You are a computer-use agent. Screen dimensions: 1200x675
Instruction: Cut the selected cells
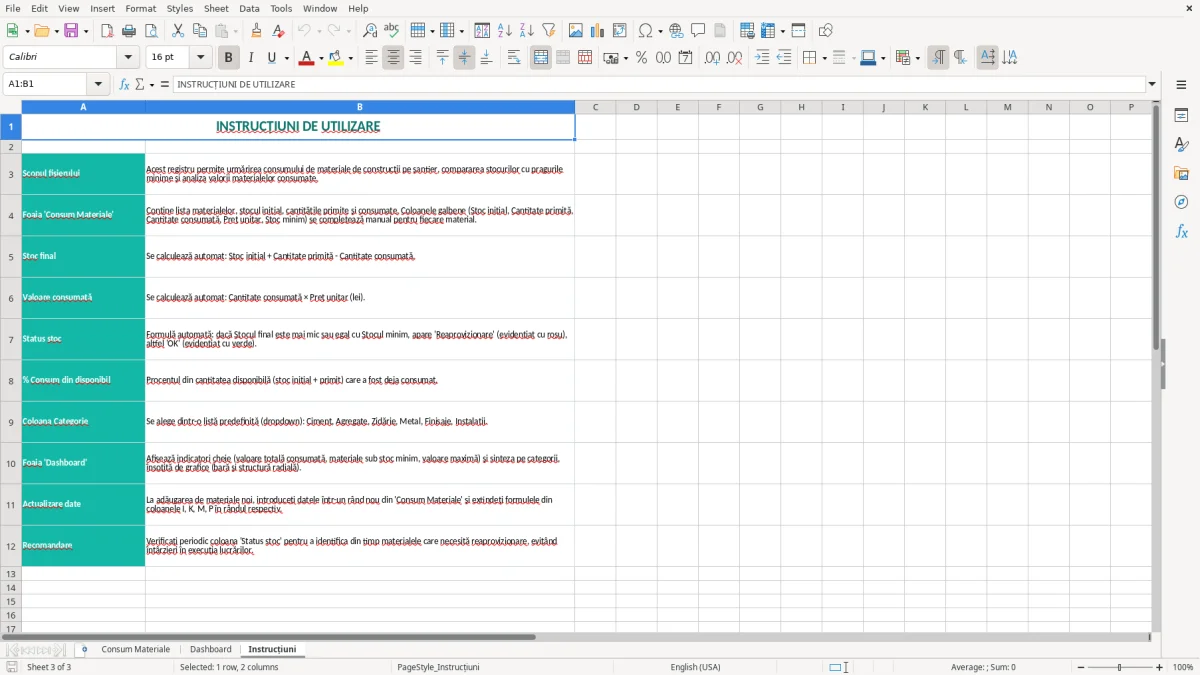[x=178, y=31]
